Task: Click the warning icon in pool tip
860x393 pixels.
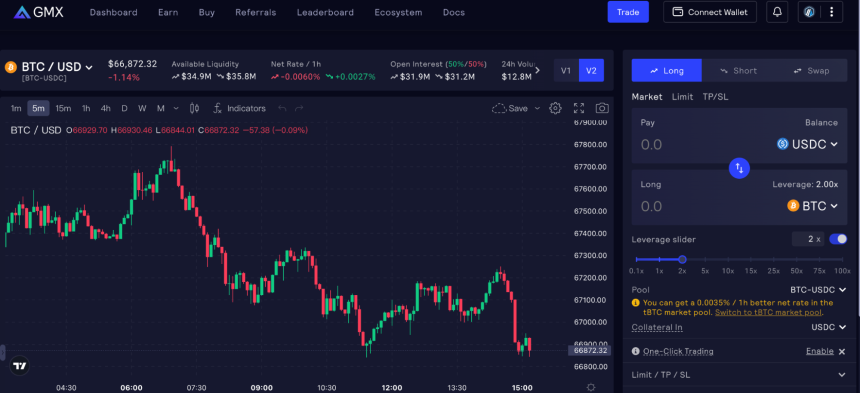Action: (x=635, y=303)
